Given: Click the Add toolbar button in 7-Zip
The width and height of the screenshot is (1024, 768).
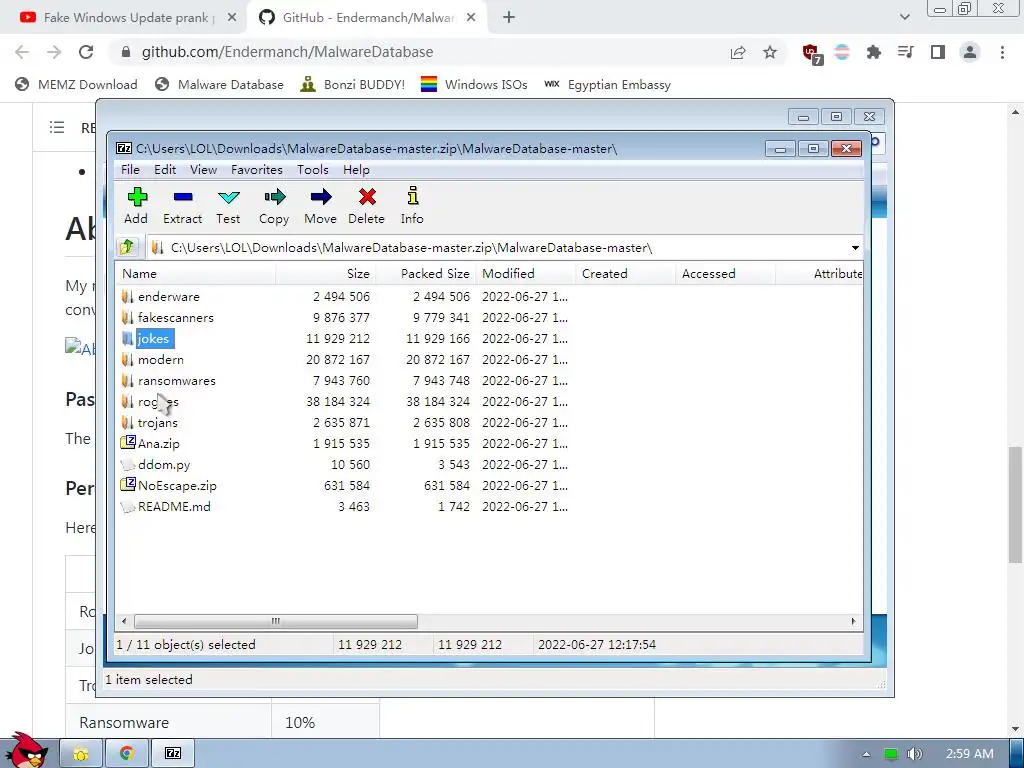Looking at the screenshot, I should 136,206.
